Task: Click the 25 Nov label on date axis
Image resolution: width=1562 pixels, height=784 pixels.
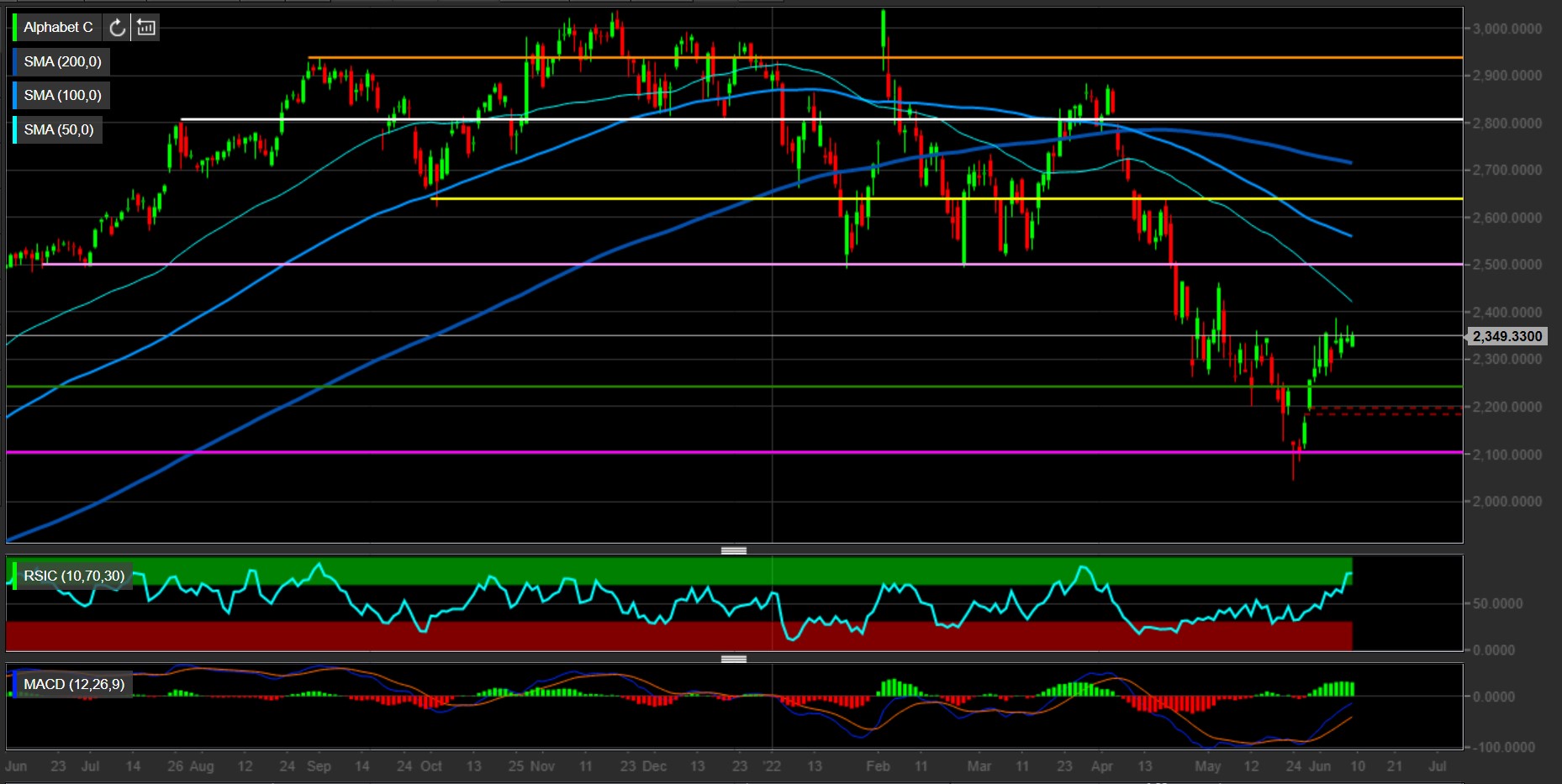Action: (x=532, y=766)
